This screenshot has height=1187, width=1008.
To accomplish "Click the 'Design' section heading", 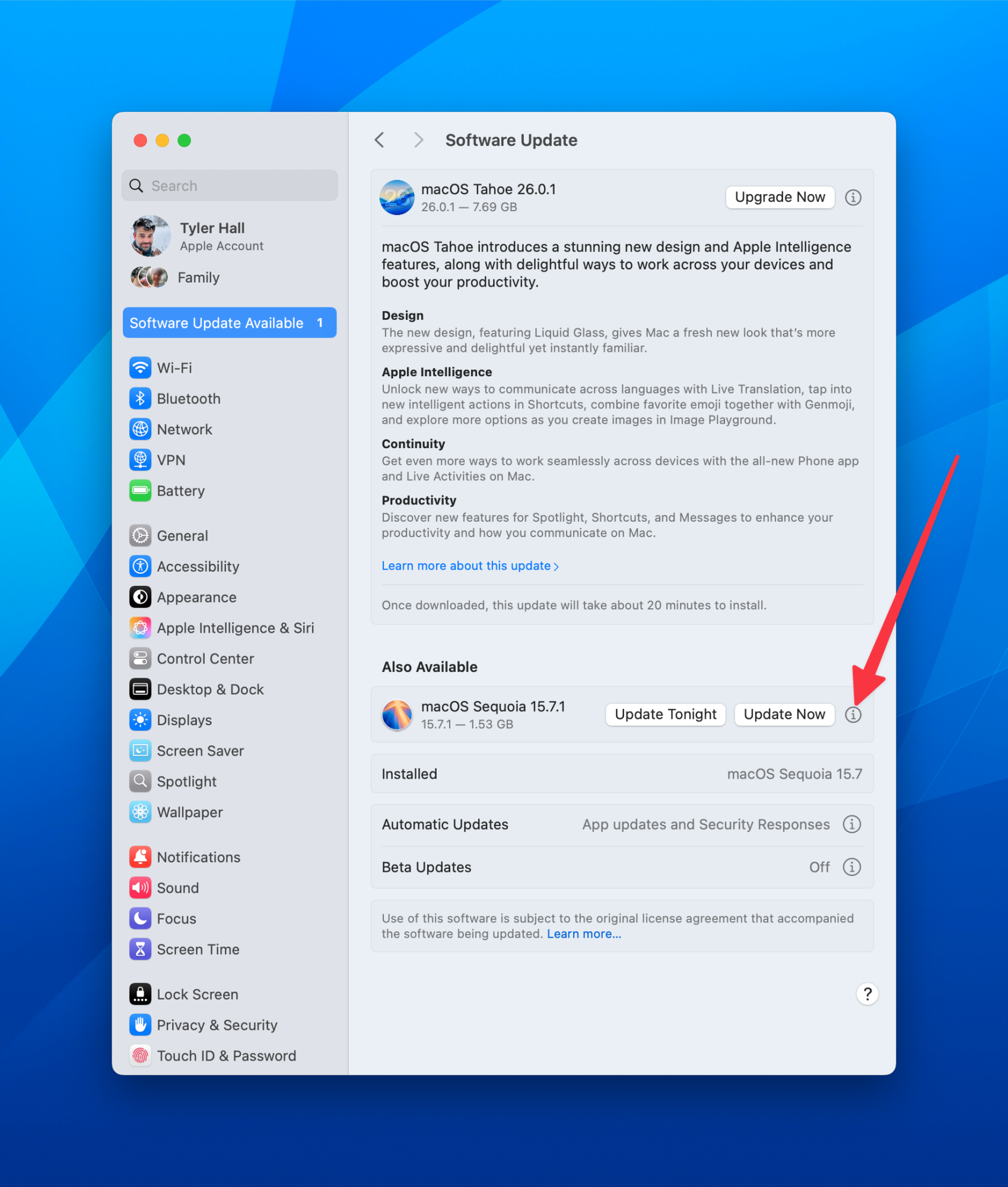I will [x=402, y=316].
